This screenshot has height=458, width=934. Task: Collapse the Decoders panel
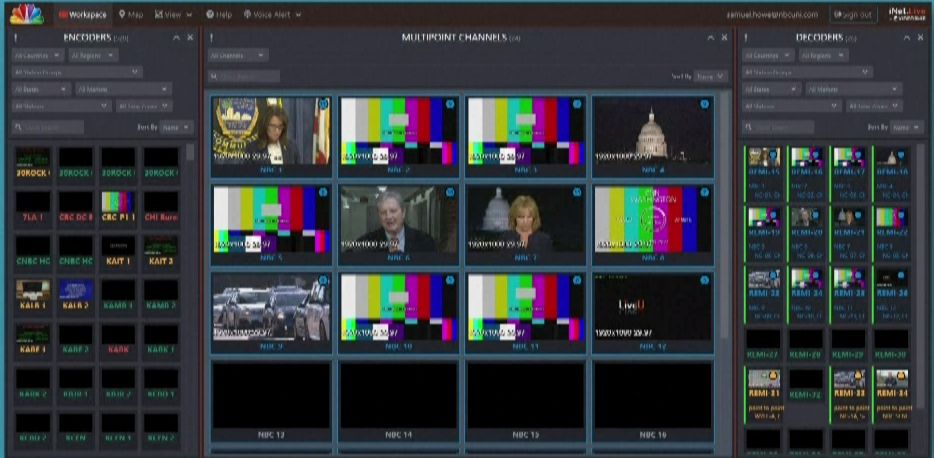point(906,38)
